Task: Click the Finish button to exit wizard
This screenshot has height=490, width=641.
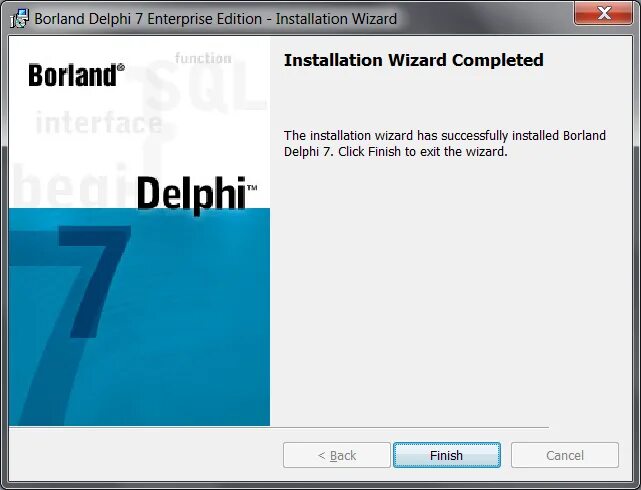Action: (446, 455)
